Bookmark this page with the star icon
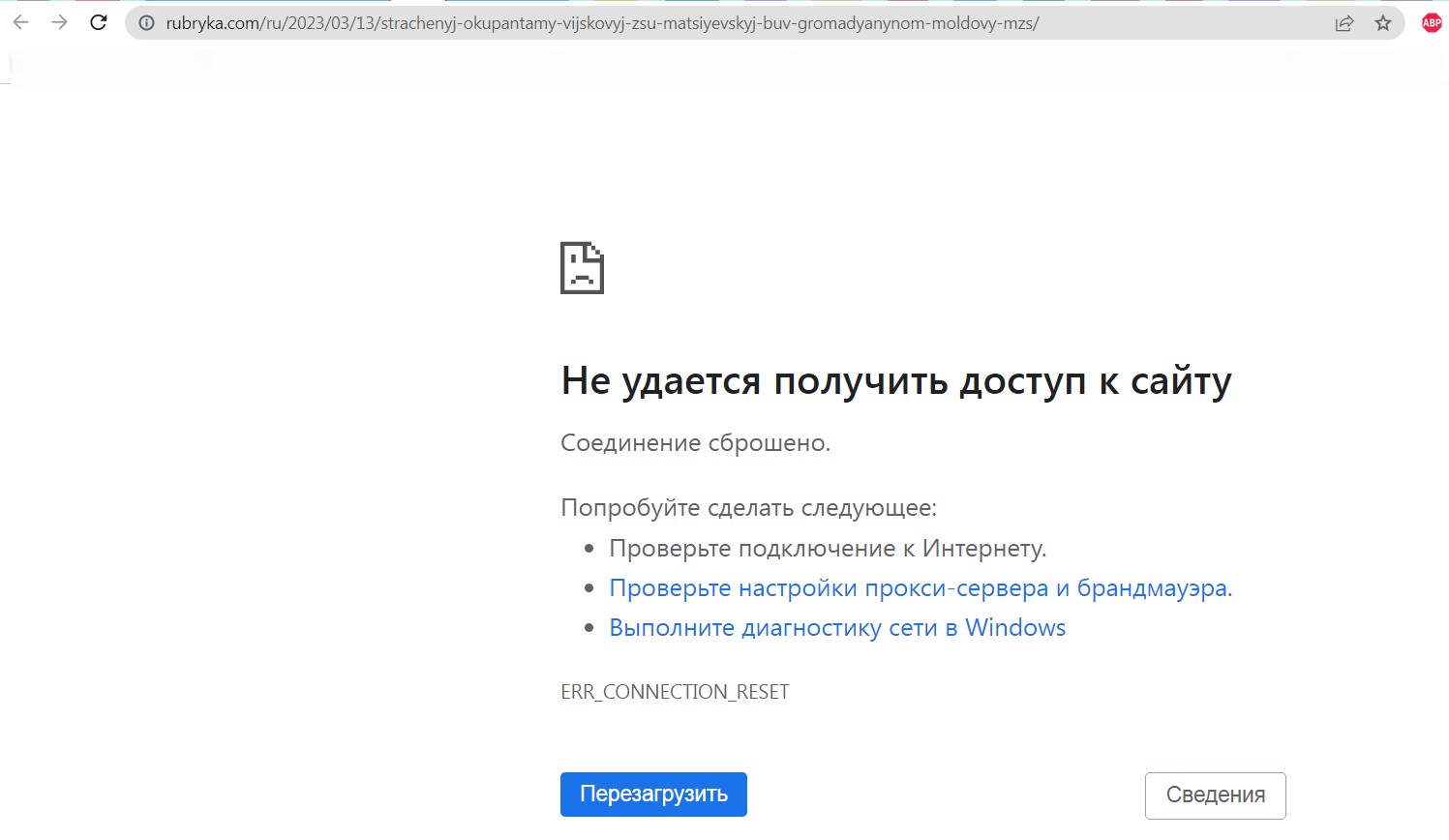Screen dimensions: 1449x840 point(1383,23)
